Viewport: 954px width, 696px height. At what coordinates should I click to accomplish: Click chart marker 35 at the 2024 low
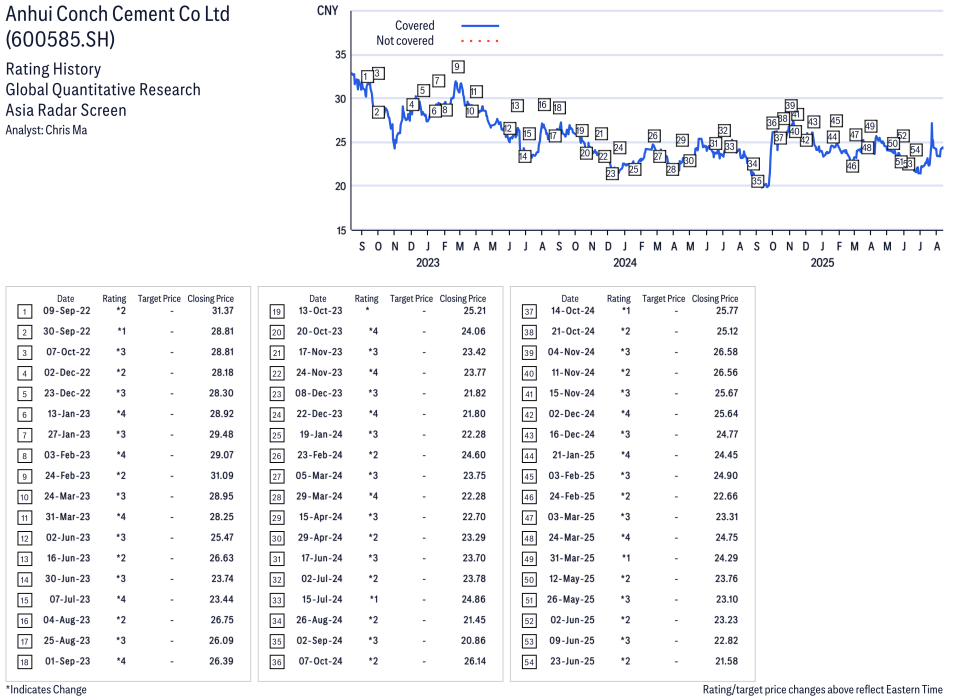(757, 181)
